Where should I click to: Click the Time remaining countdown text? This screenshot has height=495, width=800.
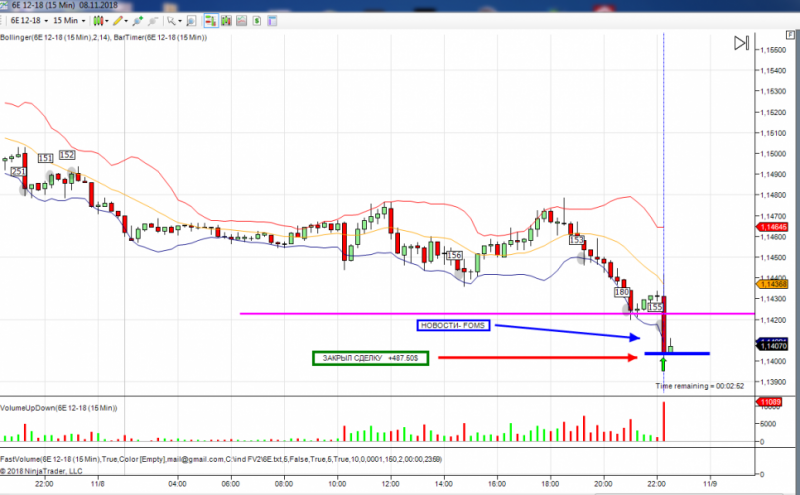click(699, 386)
